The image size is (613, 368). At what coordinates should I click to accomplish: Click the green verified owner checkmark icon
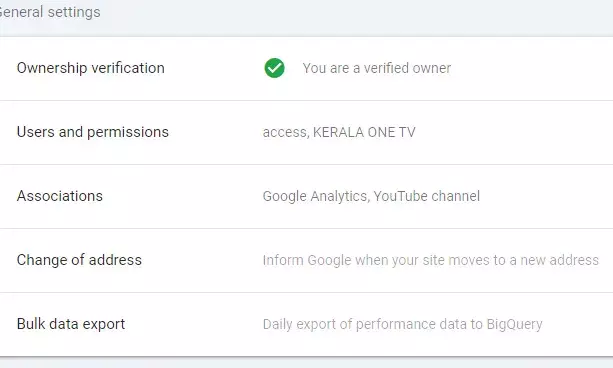(274, 68)
